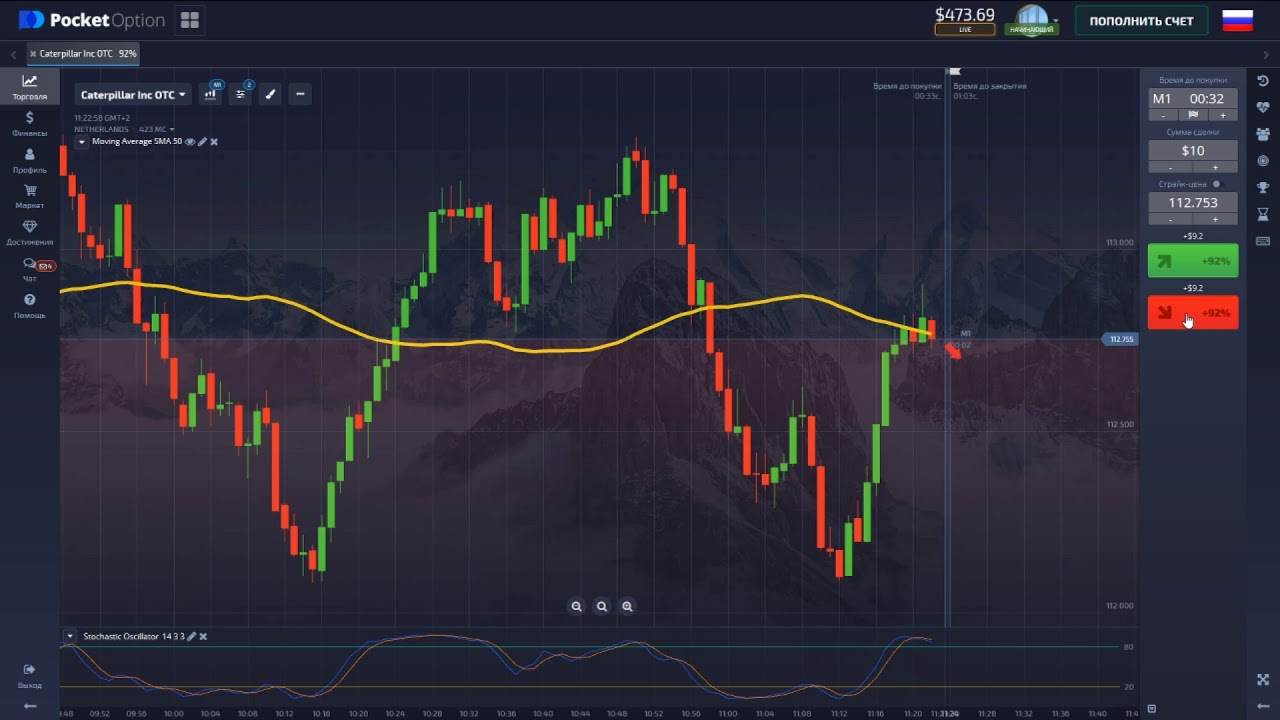Image resolution: width=1280 pixels, height=720 pixels.
Task: Toggle fullscreen expand arrows icon
Action: tap(1263, 679)
